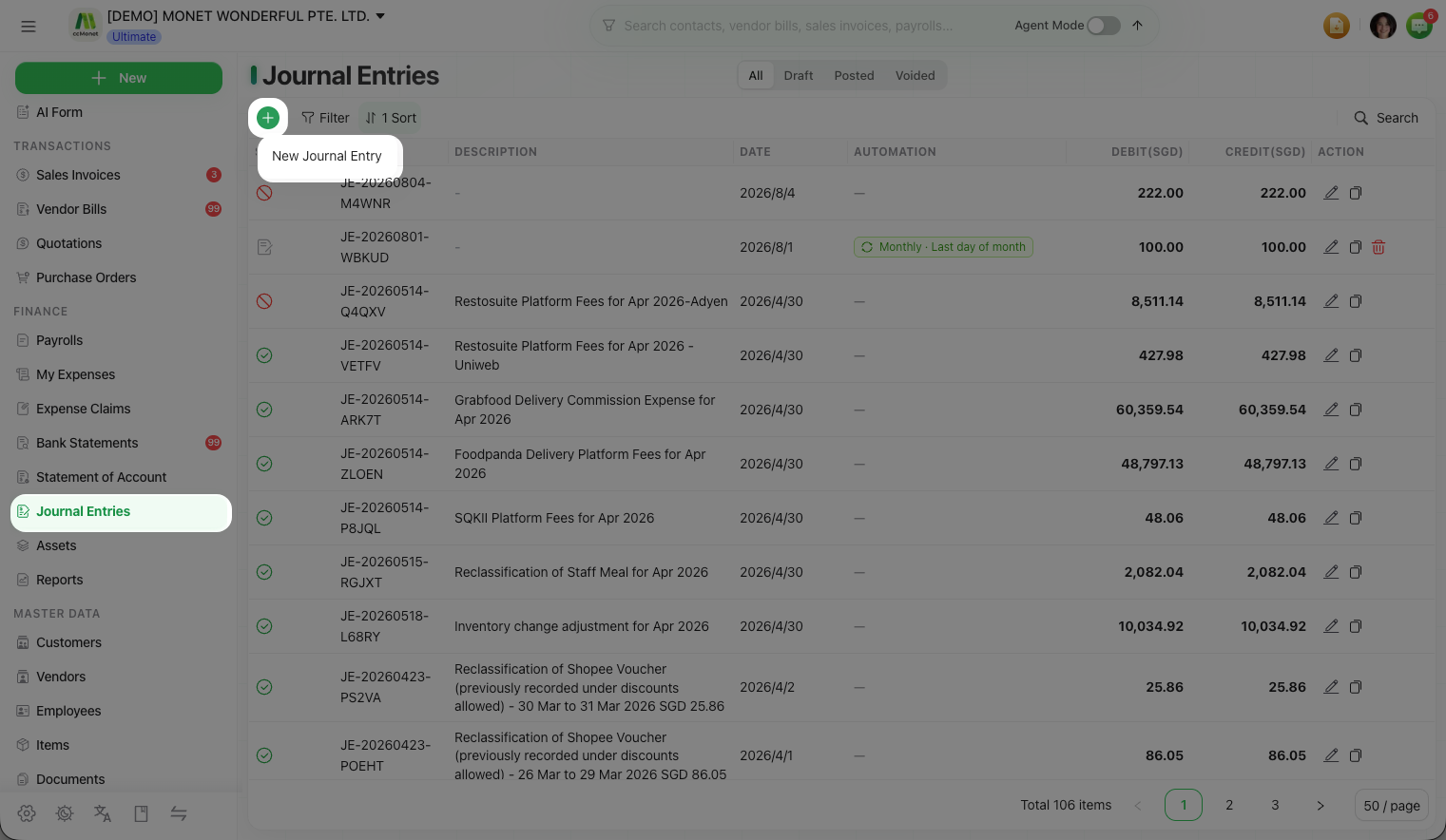Screen dimensions: 1446x840
Task: Click the Monthly Last day of month tag
Action: pyautogui.click(x=943, y=247)
